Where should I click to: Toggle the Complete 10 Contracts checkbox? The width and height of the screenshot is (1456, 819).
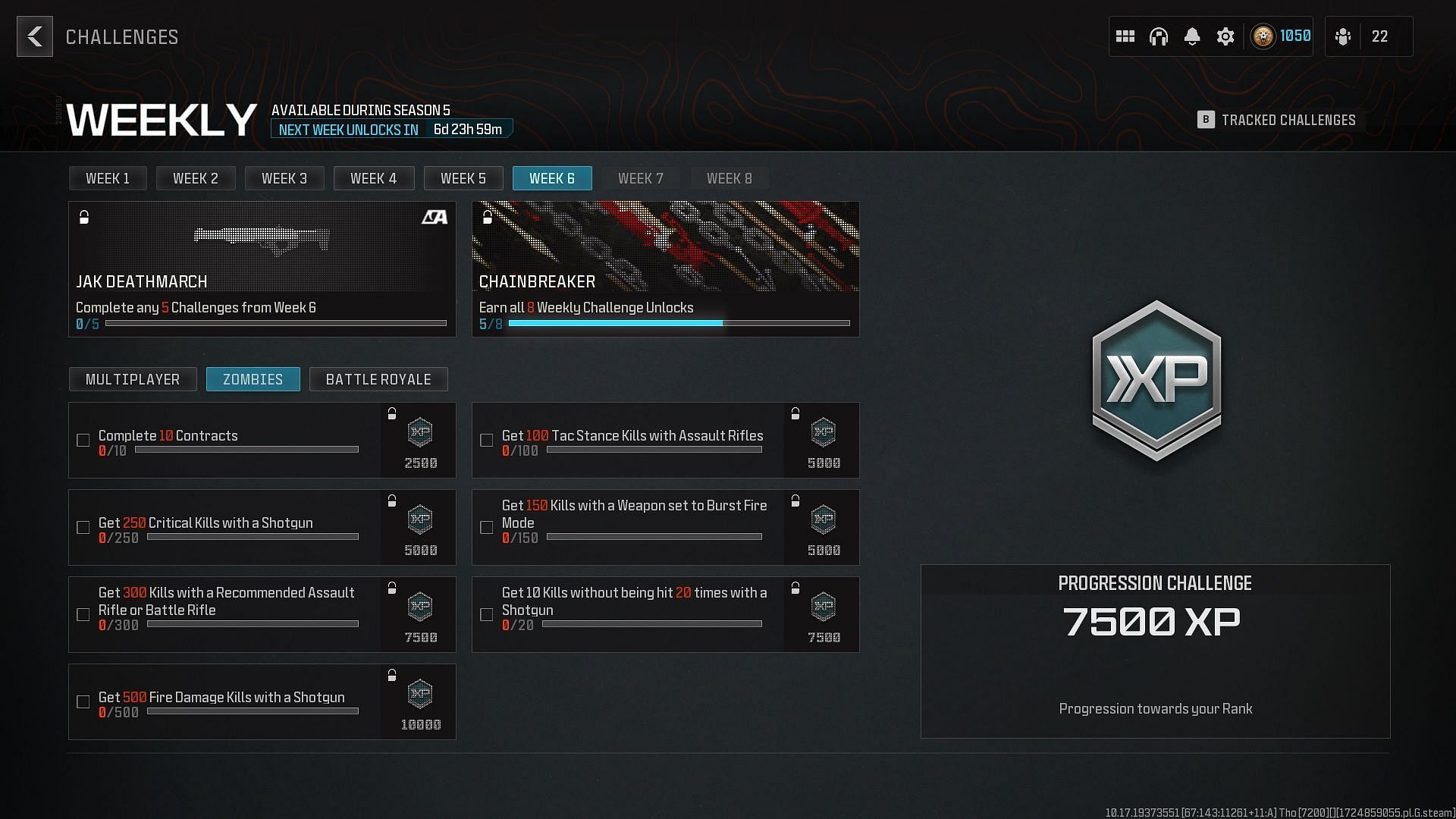pyautogui.click(x=83, y=441)
